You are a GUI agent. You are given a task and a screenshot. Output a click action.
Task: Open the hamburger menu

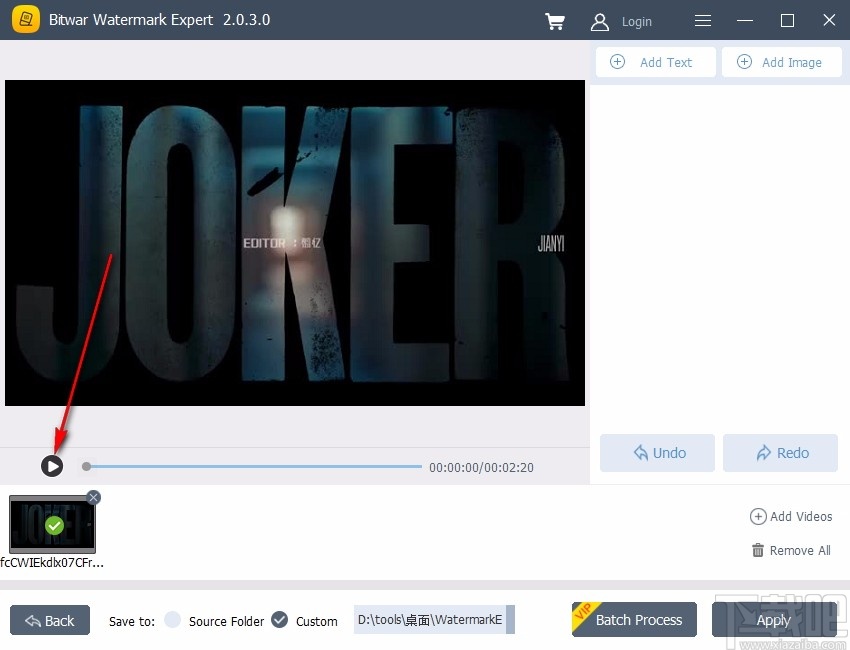702,21
